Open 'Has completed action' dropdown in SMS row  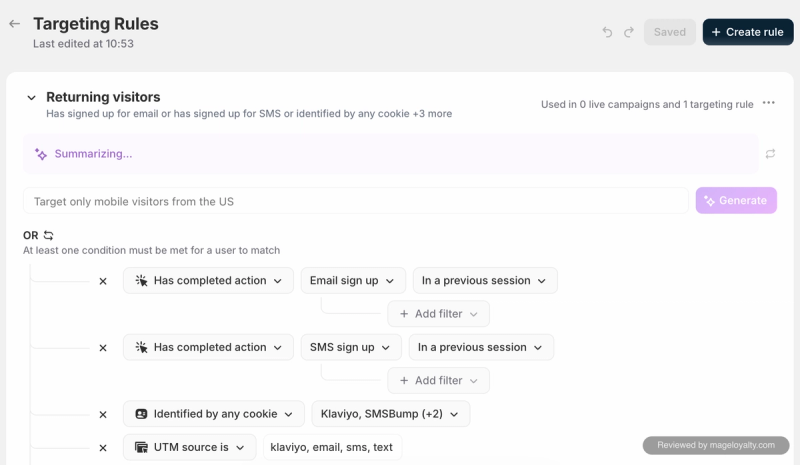point(208,348)
